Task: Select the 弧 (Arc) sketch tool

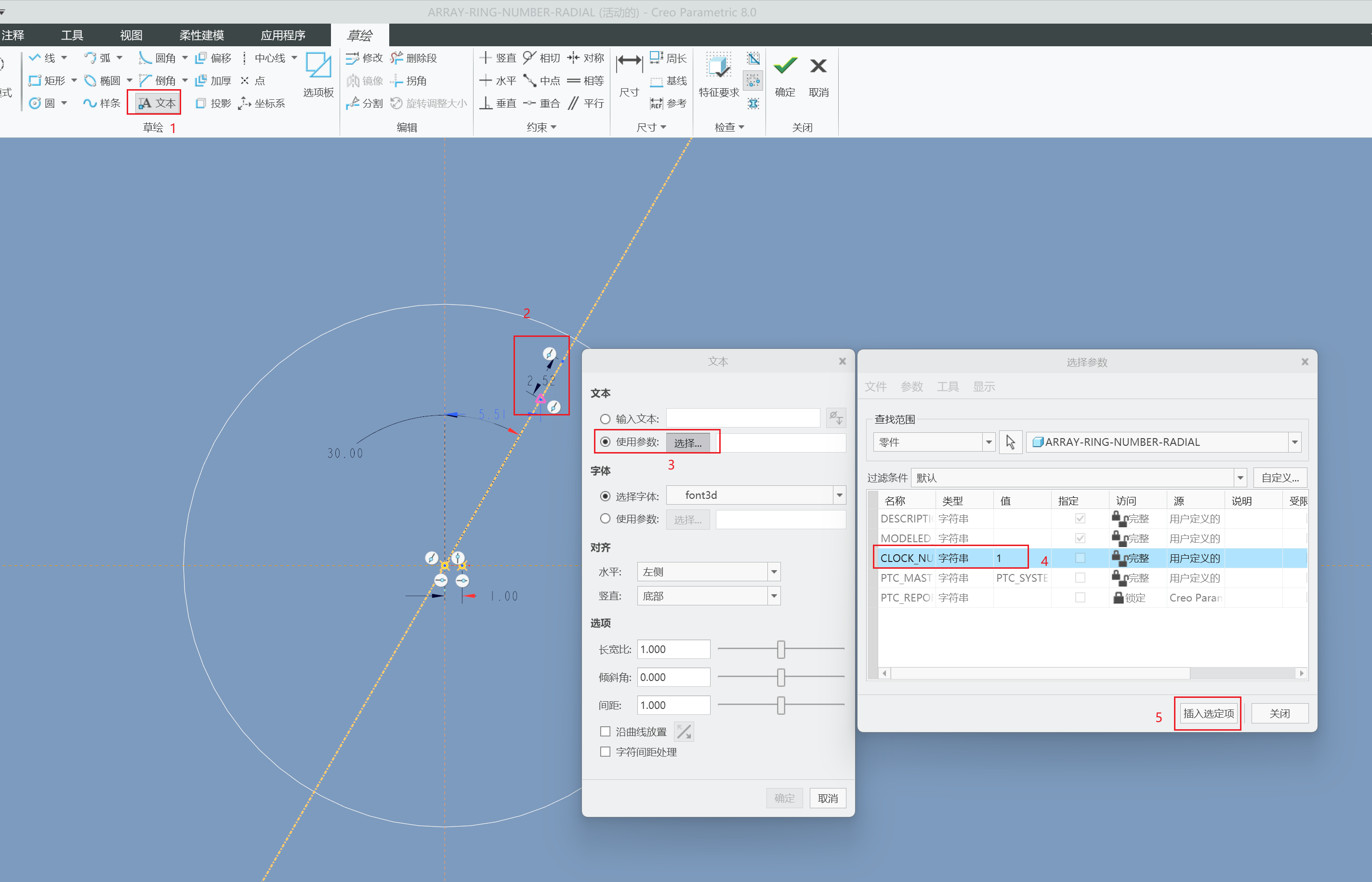Action: click(x=97, y=58)
